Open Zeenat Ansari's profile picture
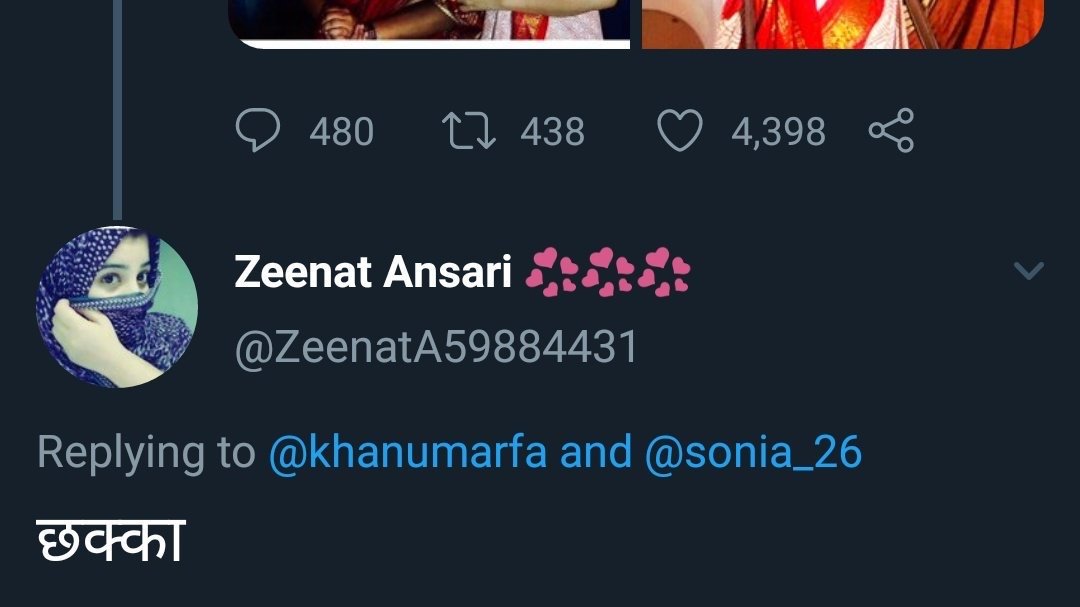Screen dimensions: 1080x607 point(117,307)
